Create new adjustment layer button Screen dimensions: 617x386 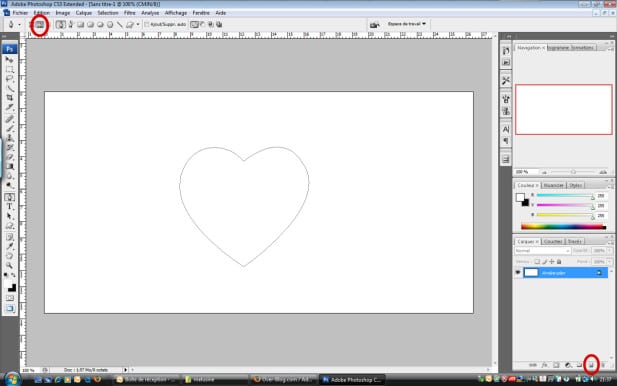pos(568,365)
